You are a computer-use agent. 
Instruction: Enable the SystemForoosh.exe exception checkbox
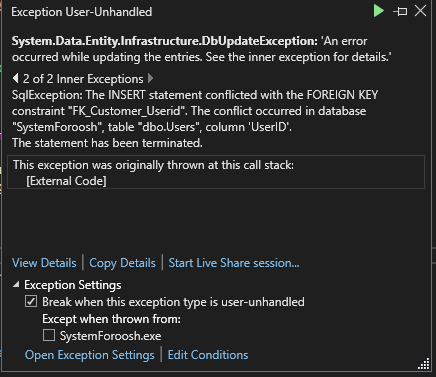point(49,335)
